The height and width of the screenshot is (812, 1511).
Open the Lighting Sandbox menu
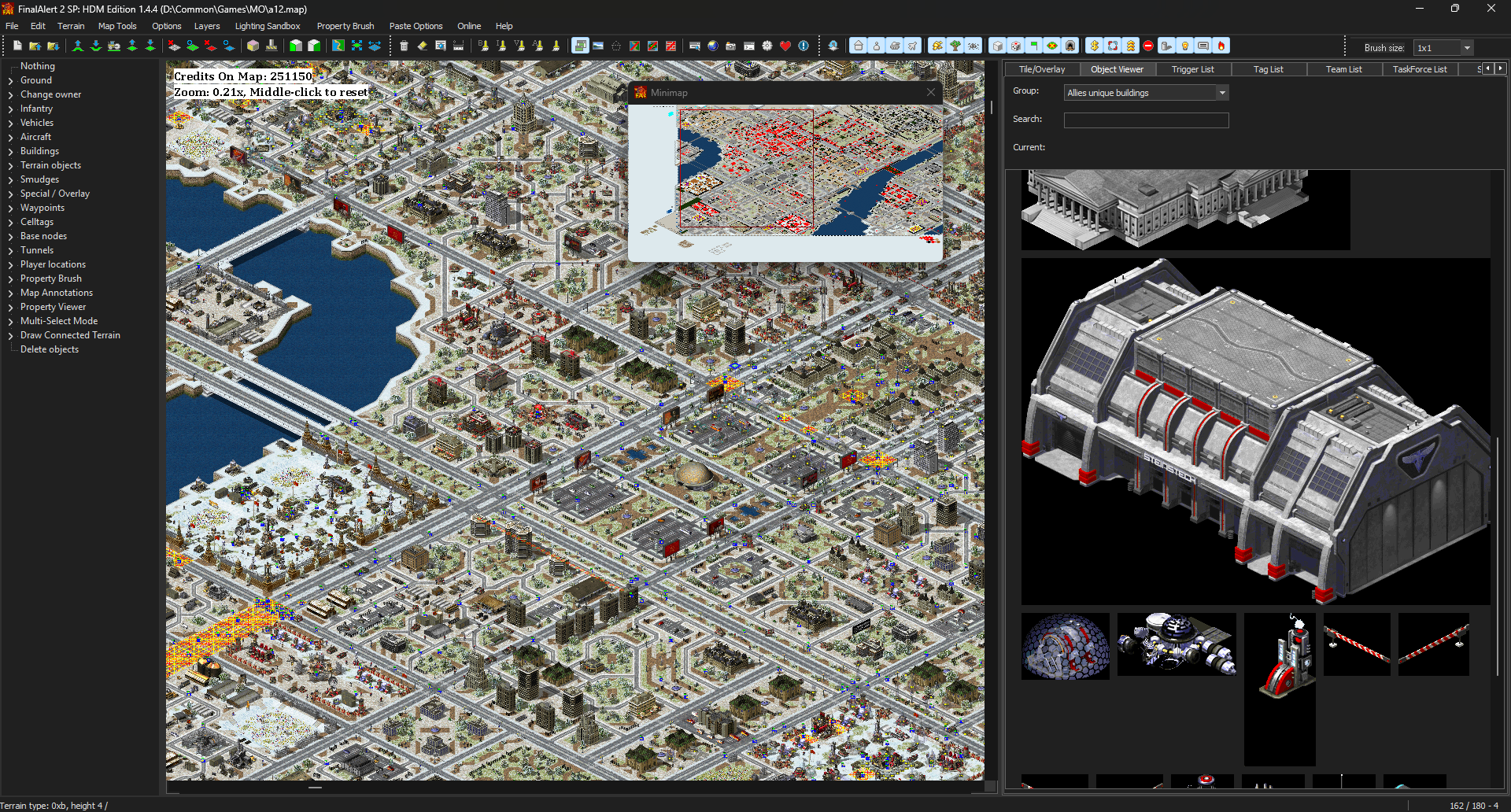click(x=268, y=26)
